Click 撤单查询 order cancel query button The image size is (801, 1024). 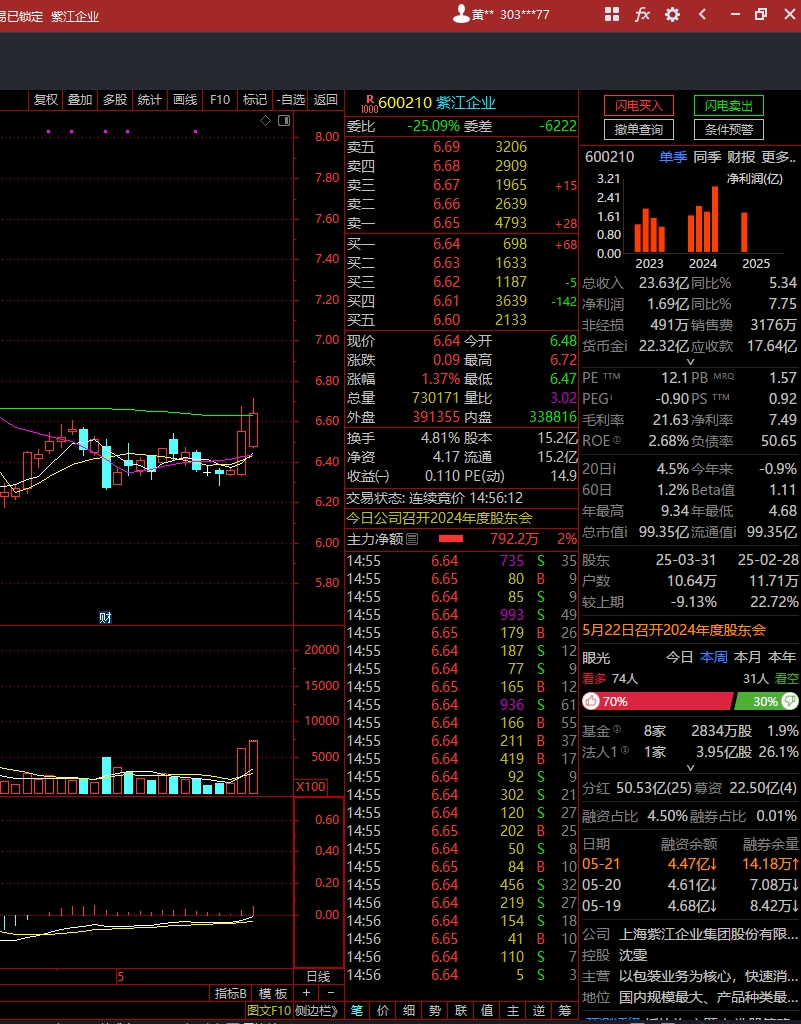(x=638, y=130)
